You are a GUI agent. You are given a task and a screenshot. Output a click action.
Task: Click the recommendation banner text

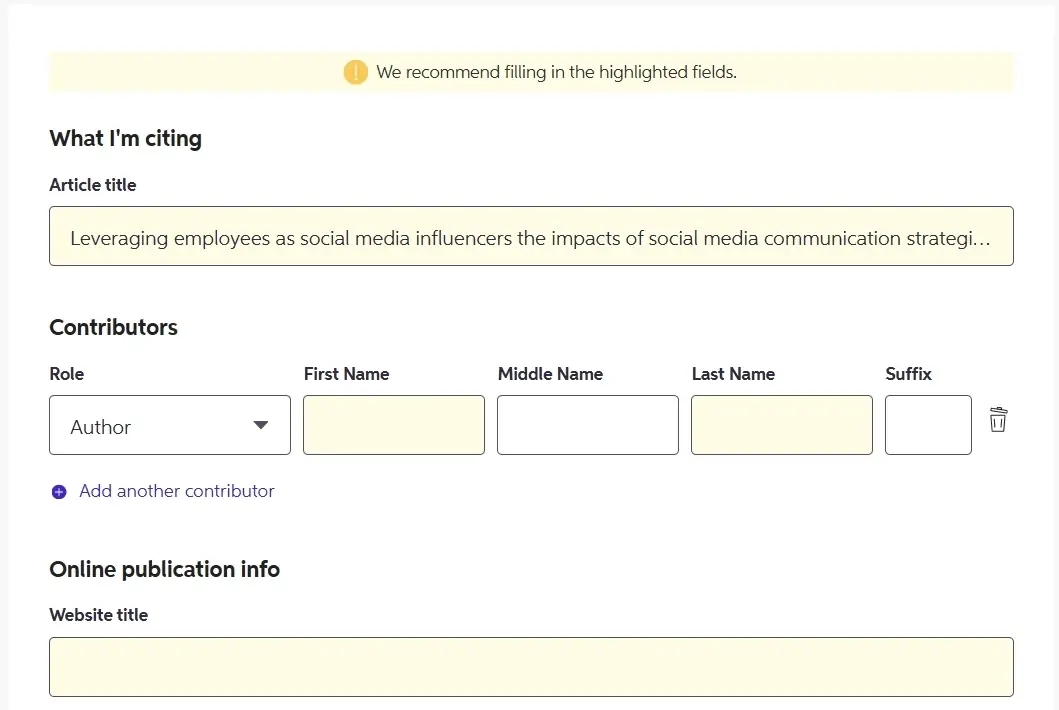(x=556, y=72)
